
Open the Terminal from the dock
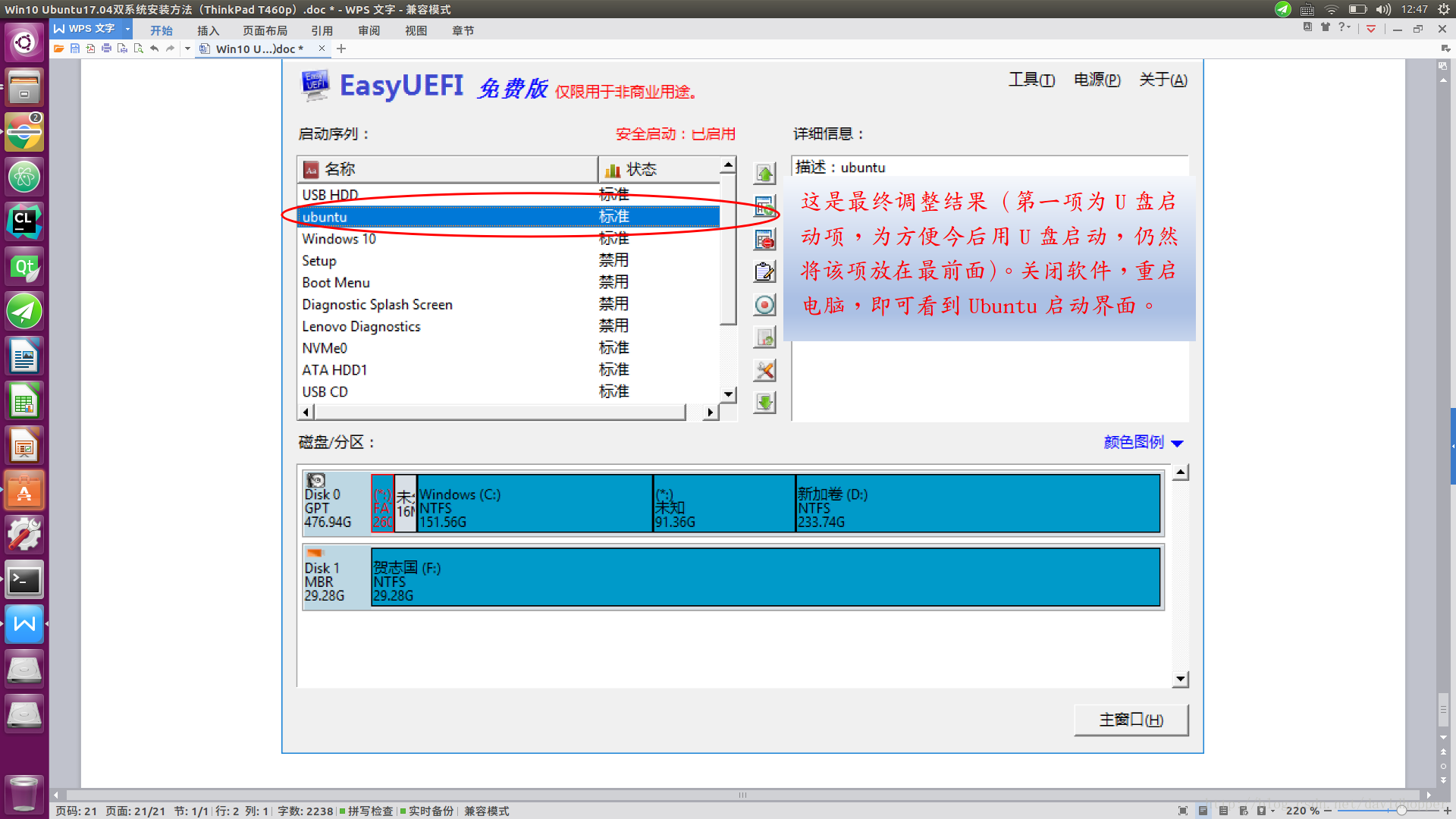tap(24, 580)
